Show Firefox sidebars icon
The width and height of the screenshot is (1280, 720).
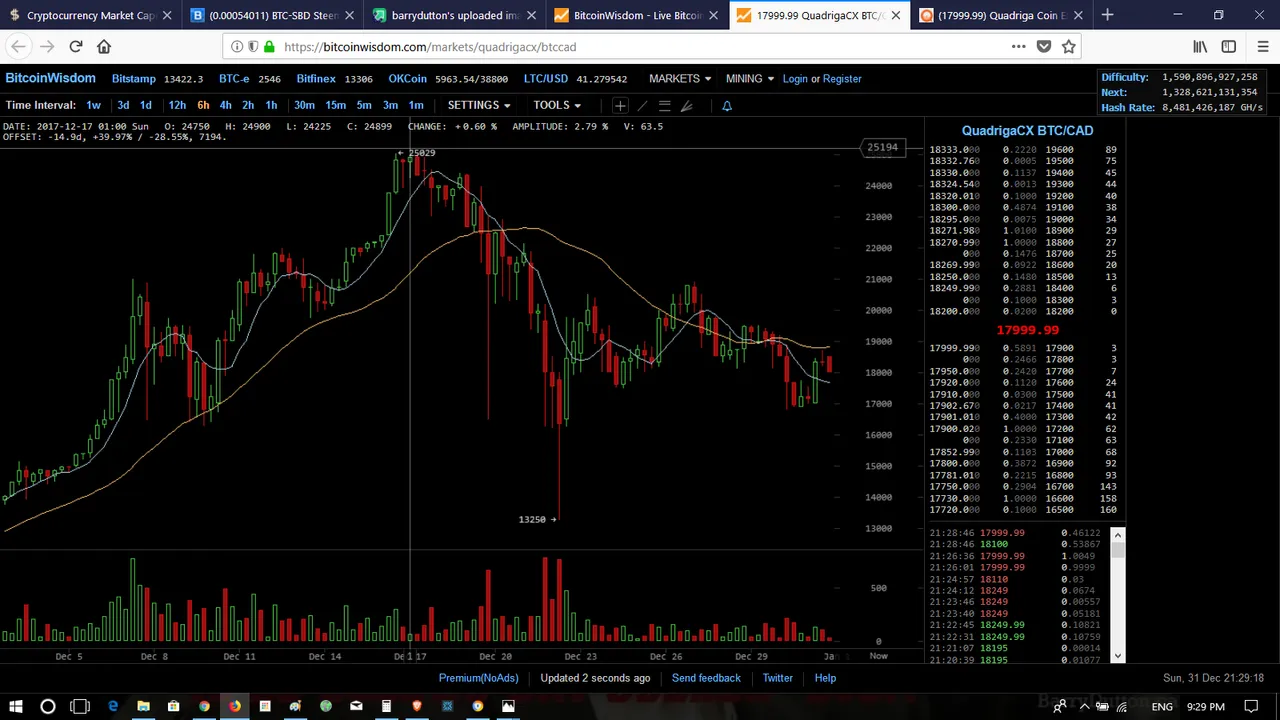(1229, 47)
